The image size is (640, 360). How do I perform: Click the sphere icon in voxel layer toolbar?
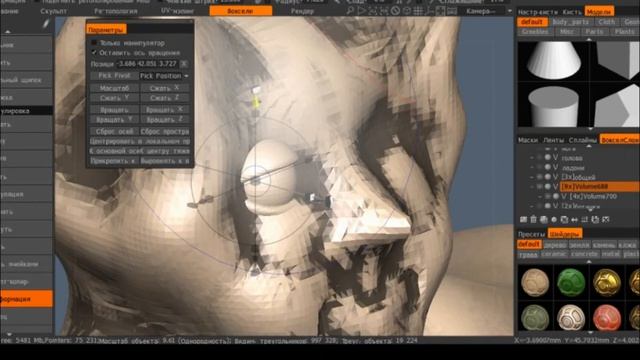click(554, 220)
